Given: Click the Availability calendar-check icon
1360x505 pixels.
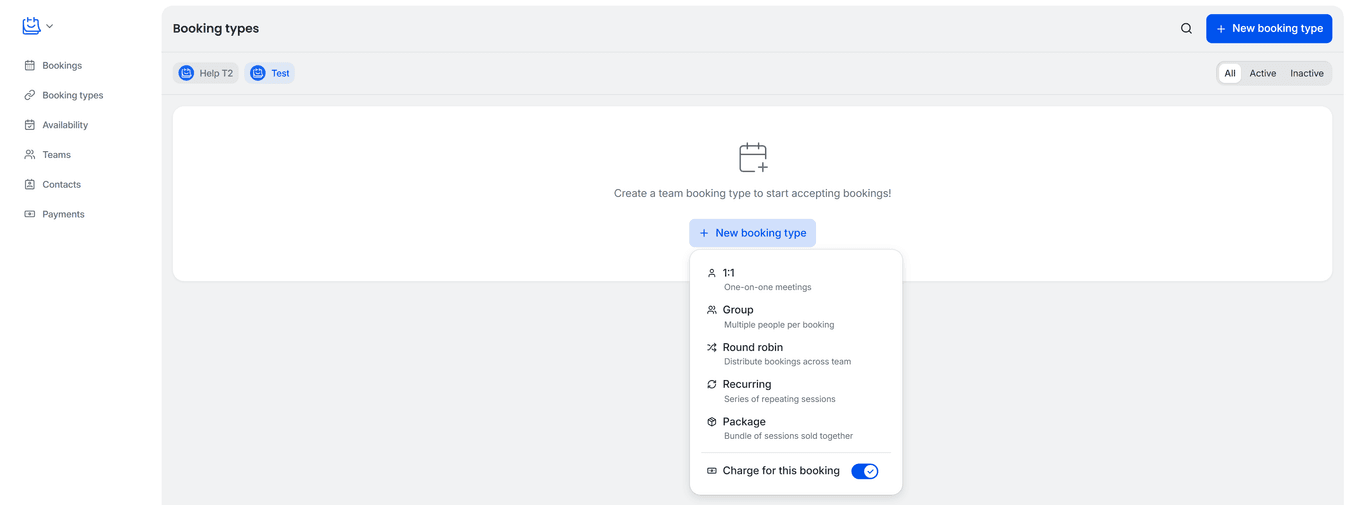Looking at the screenshot, I should 30,125.
